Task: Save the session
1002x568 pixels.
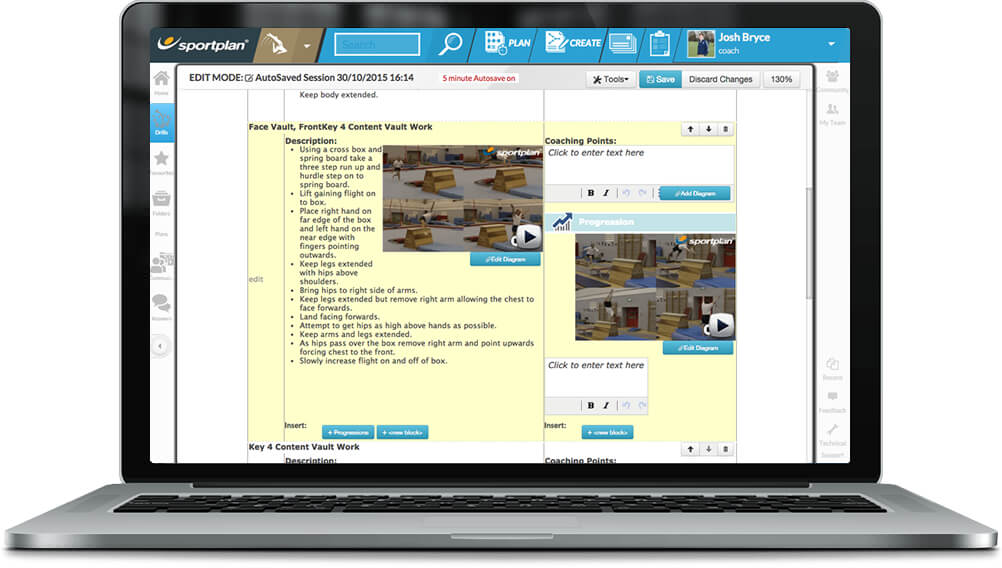Action: (x=660, y=79)
